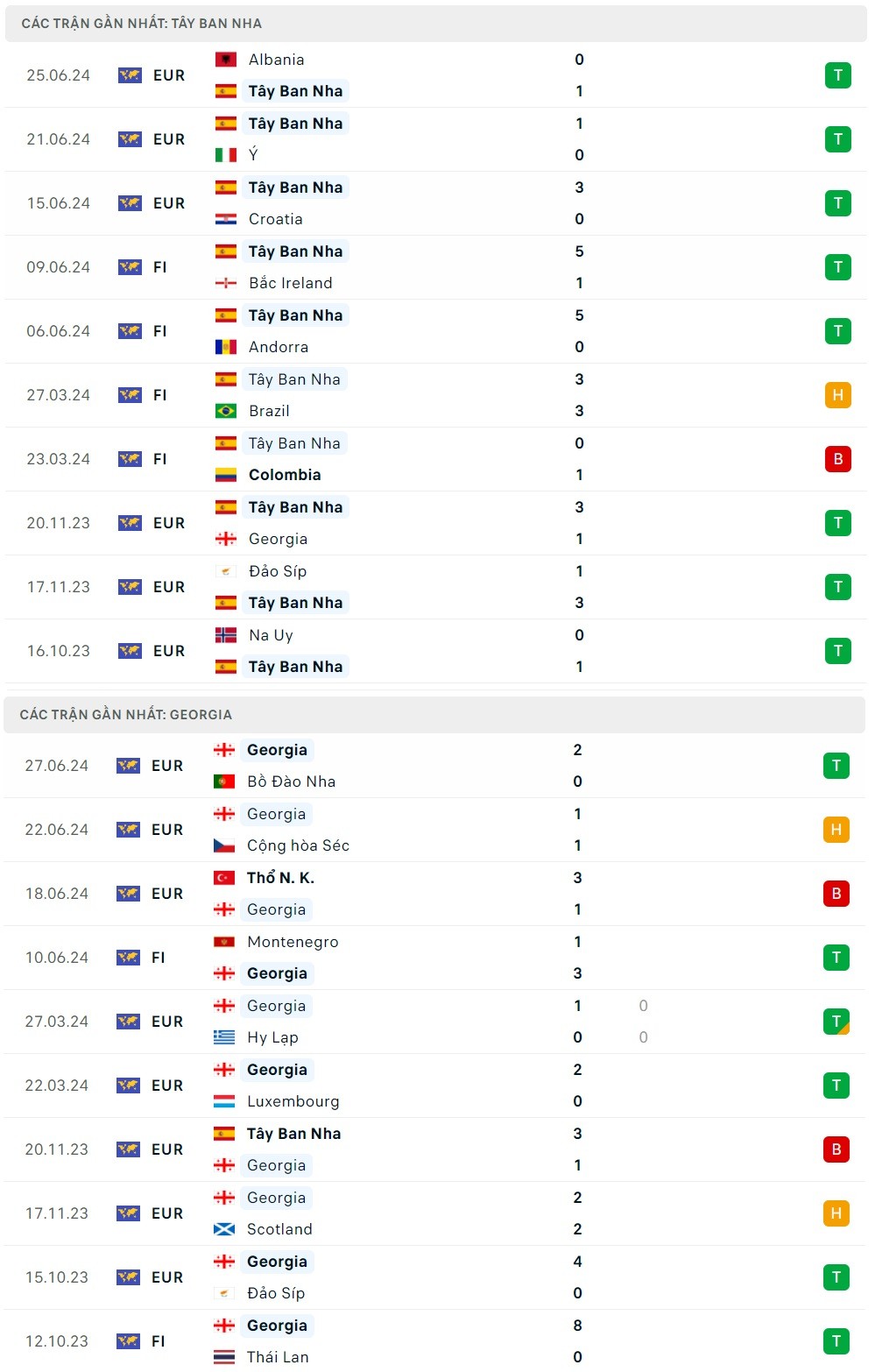This screenshot has height=1372, width=875.
Task: Open the Bắc Ireland team link
Action: 290,283
